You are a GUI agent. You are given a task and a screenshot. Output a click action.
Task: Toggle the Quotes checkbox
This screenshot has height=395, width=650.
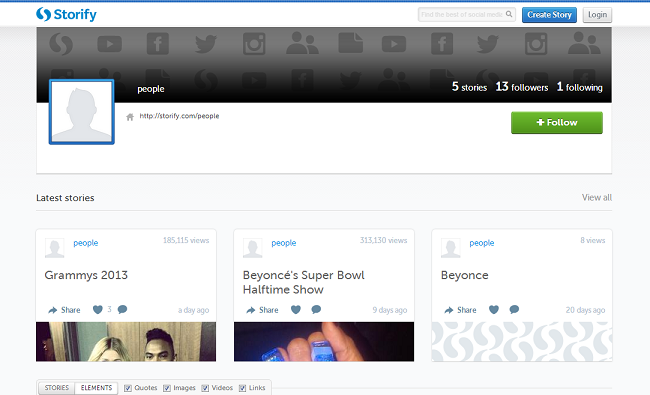click(x=128, y=388)
